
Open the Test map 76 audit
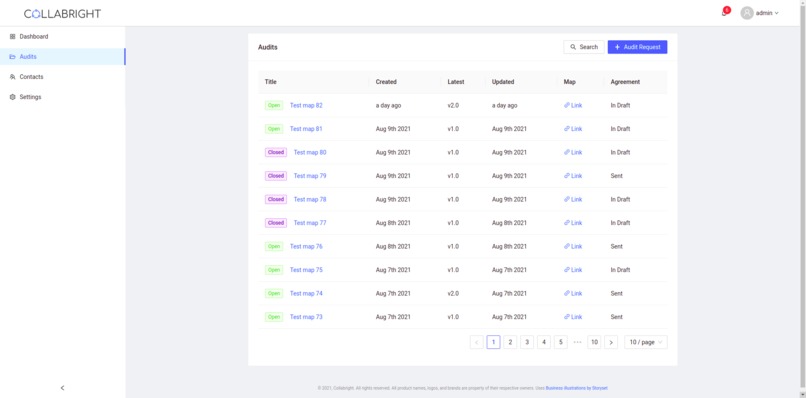pyautogui.click(x=306, y=246)
